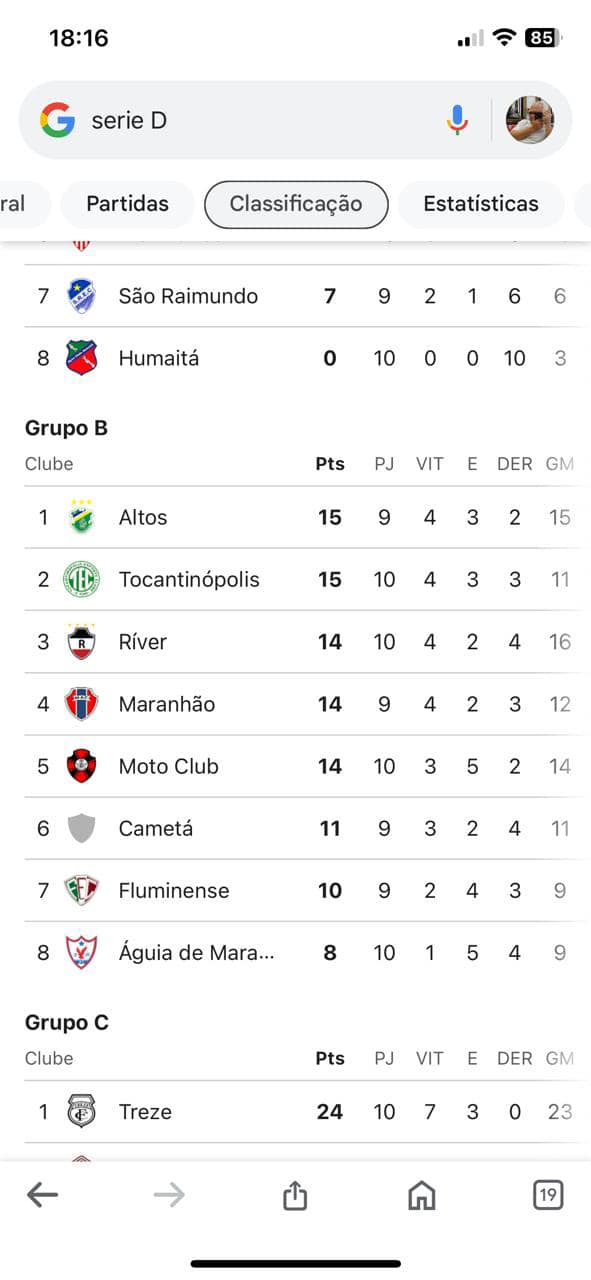Screen dimensions: 591x1280
Task: Switch to the Partidas tab
Action: (127, 204)
